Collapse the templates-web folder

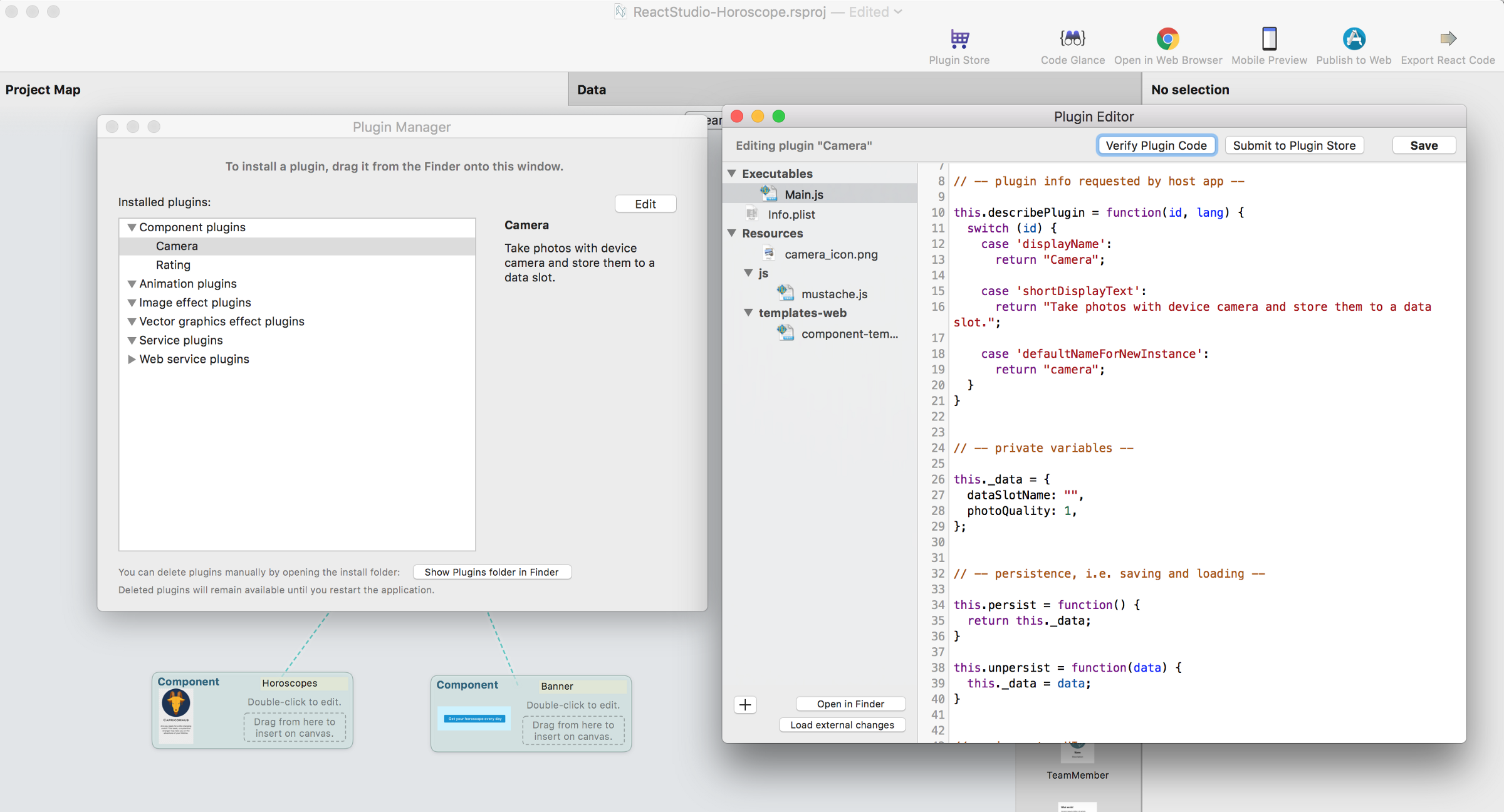[748, 312]
